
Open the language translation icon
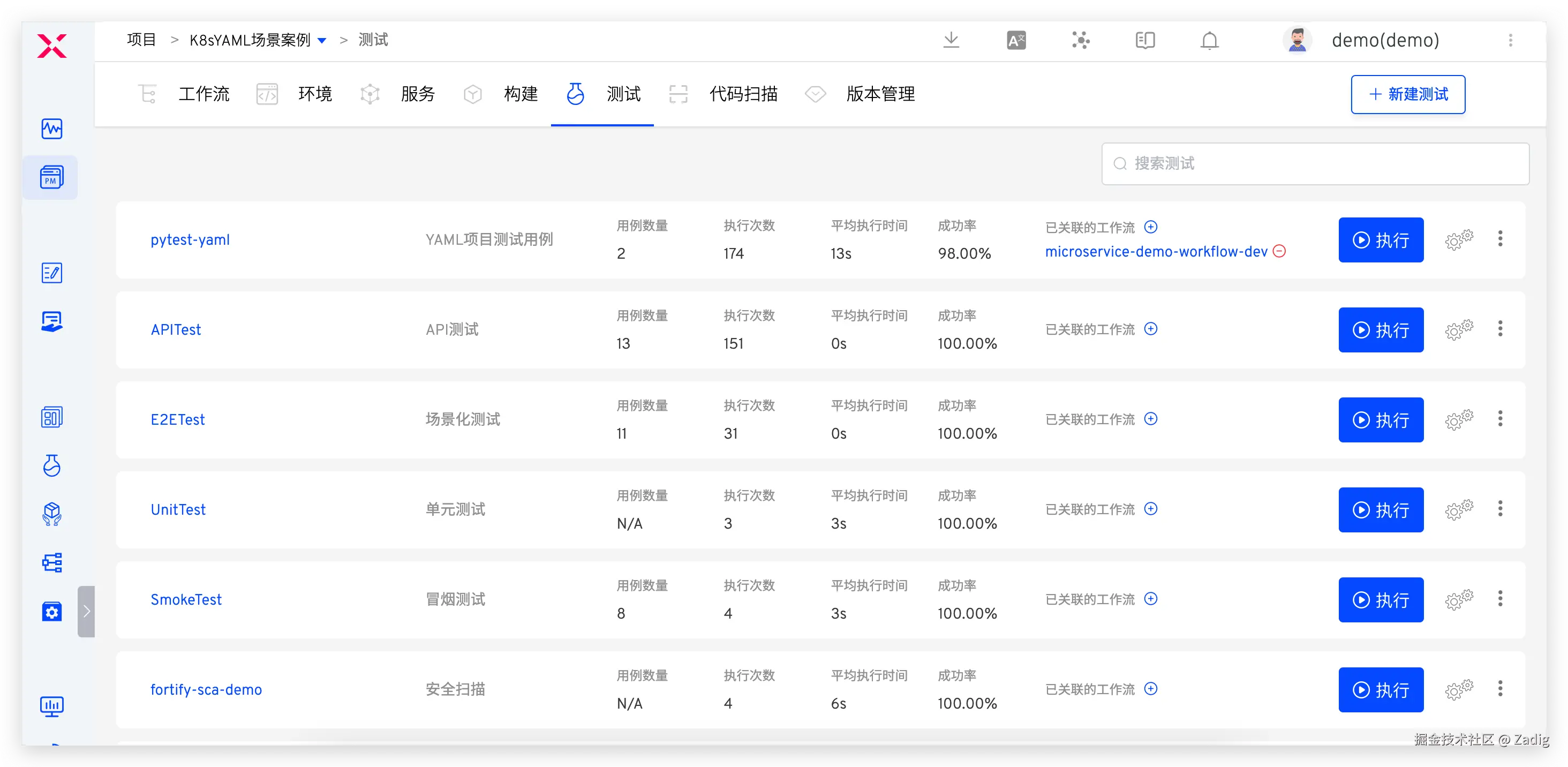click(1016, 40)
